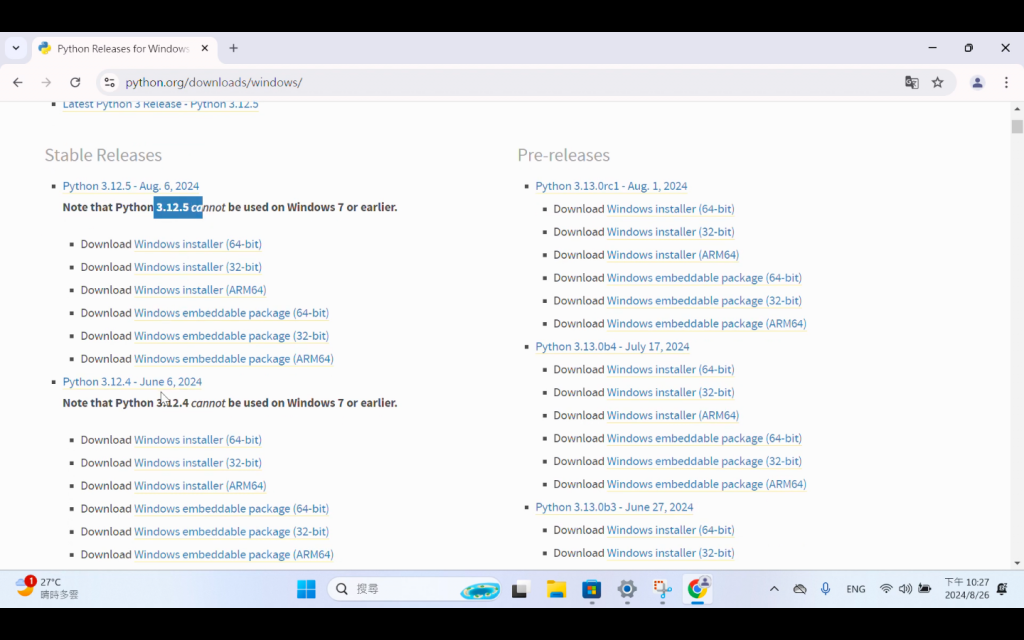Image resolution: width=1024 pixels, height=640 pixels.
Task: Open Python 3.13.0b4 - July 17, 2024 link
Action: pyautogui.click(x=612, y=347)
